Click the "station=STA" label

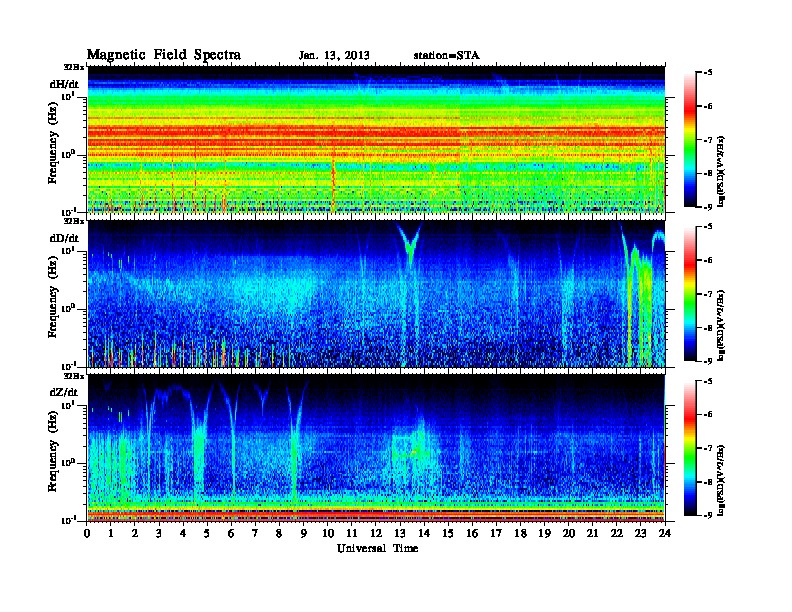(x=447, y=56)
